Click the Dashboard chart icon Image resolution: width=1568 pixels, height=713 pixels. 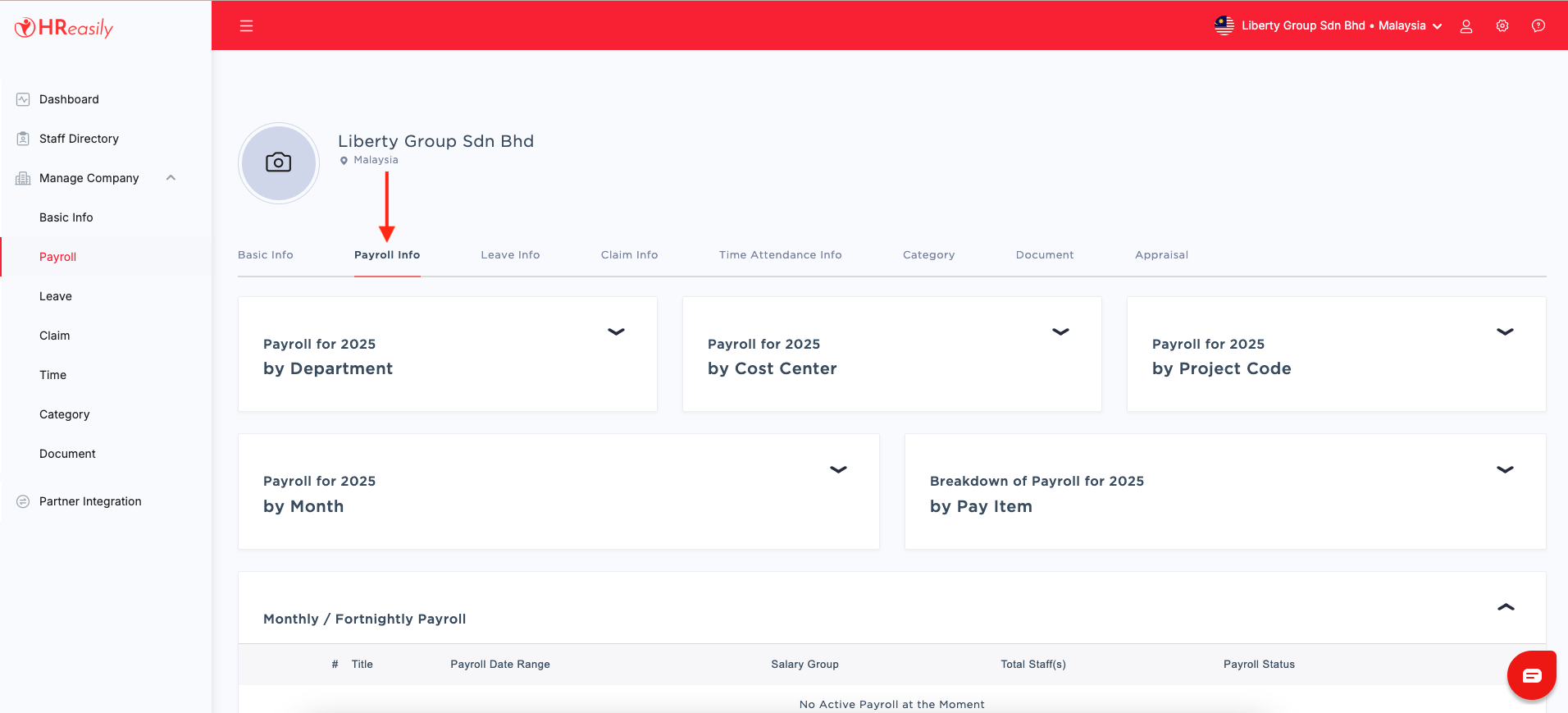tap(23, 99)
